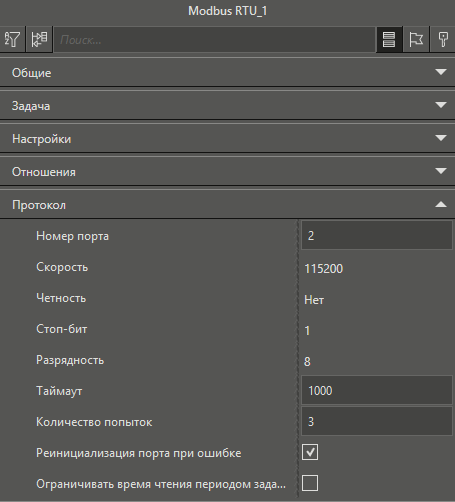This screenshot has width=455, height=502.
Task: Expand the Отношения section arrow
Action: pyautogui.click(x=441, y=171)
